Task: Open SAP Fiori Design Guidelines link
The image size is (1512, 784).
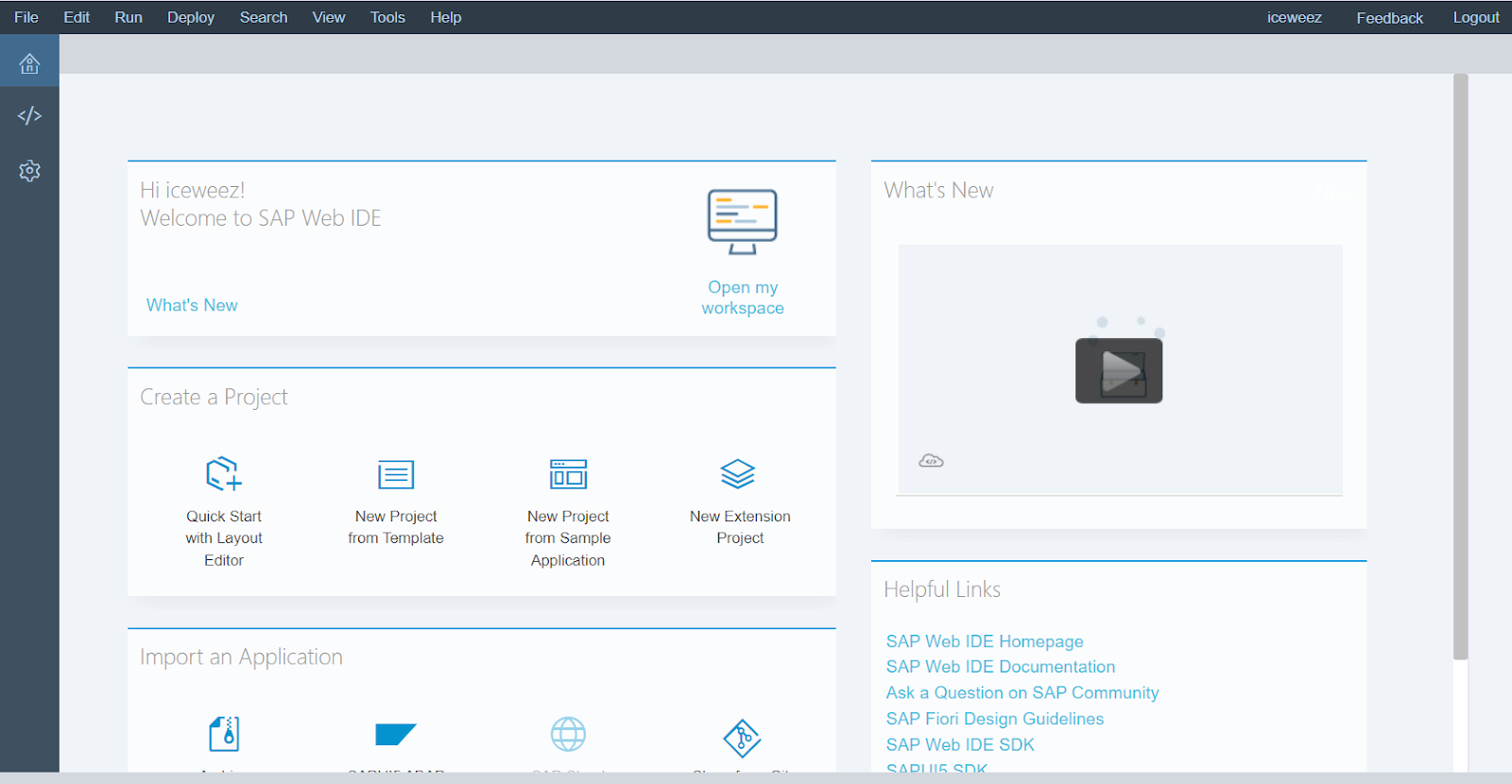Action: click(995, 719)
